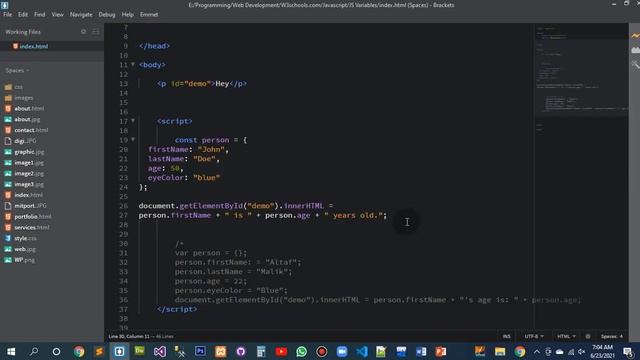This screenshot has width=640, height=360.
Task: Open index.html in the Spaces file tree
Action: (x=29, y=195)
